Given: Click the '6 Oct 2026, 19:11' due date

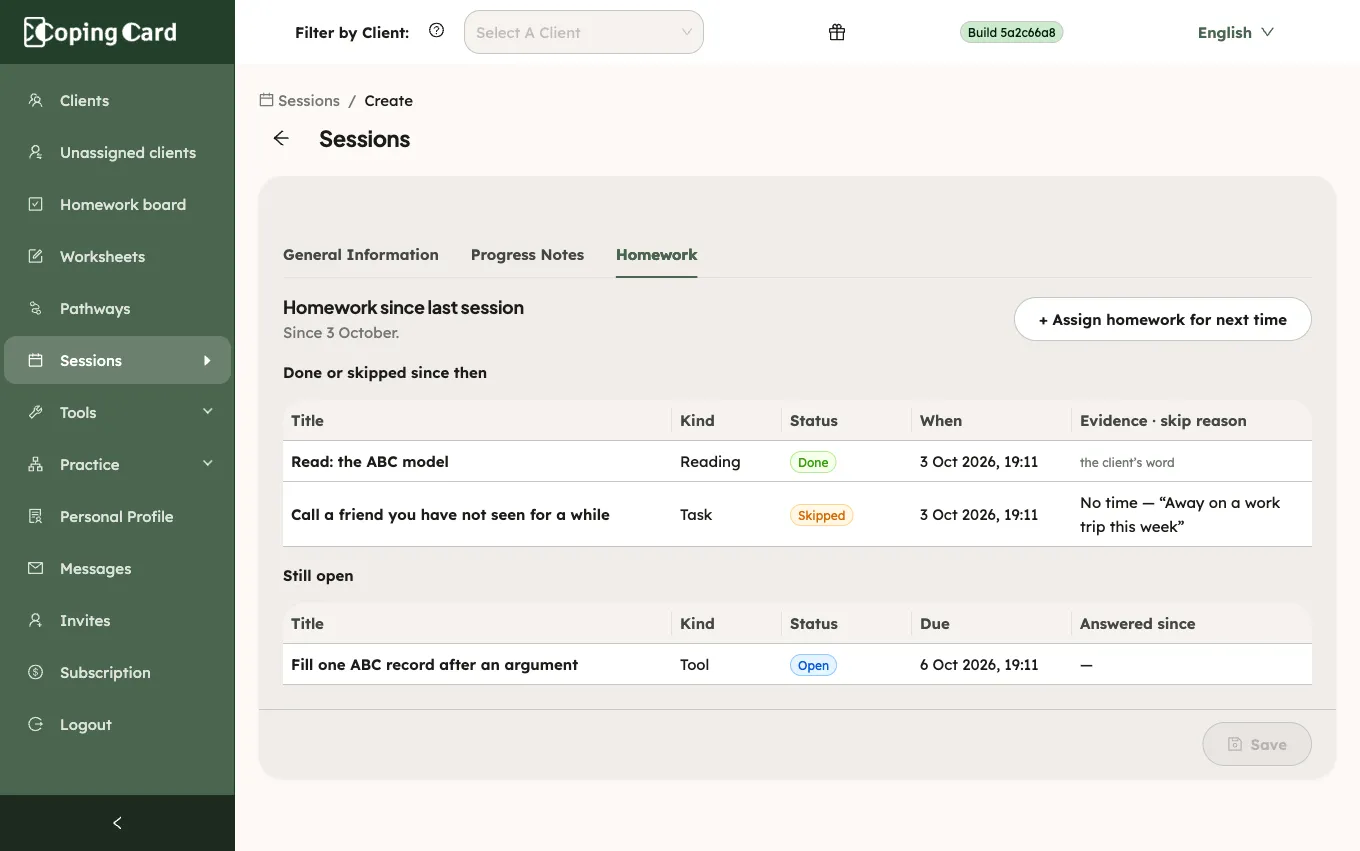Looking at the screenshot, I should 979,665.
